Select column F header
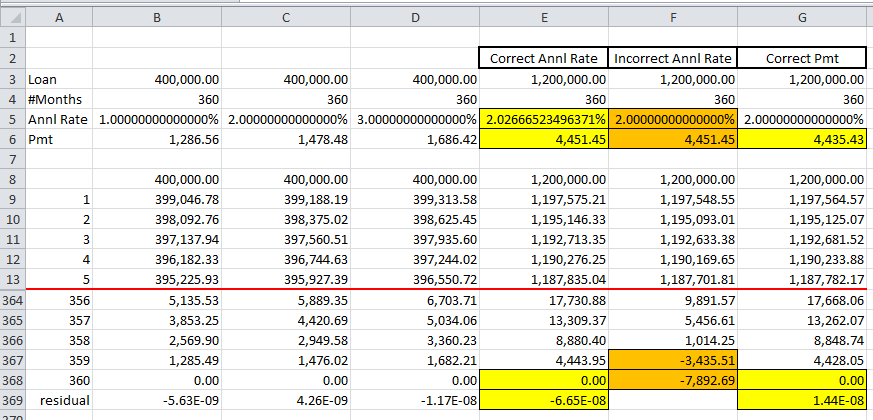 pyautogui.click(x=673, y=18)
